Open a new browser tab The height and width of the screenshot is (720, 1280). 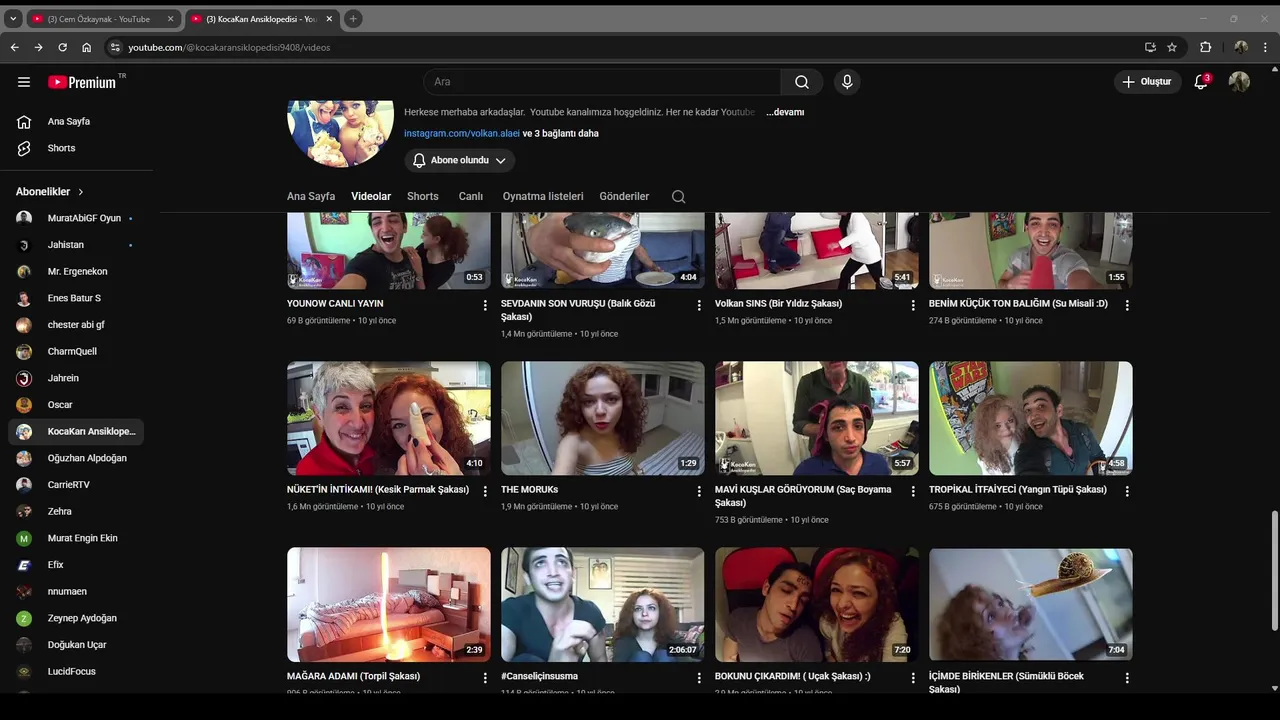pos(353,18)
